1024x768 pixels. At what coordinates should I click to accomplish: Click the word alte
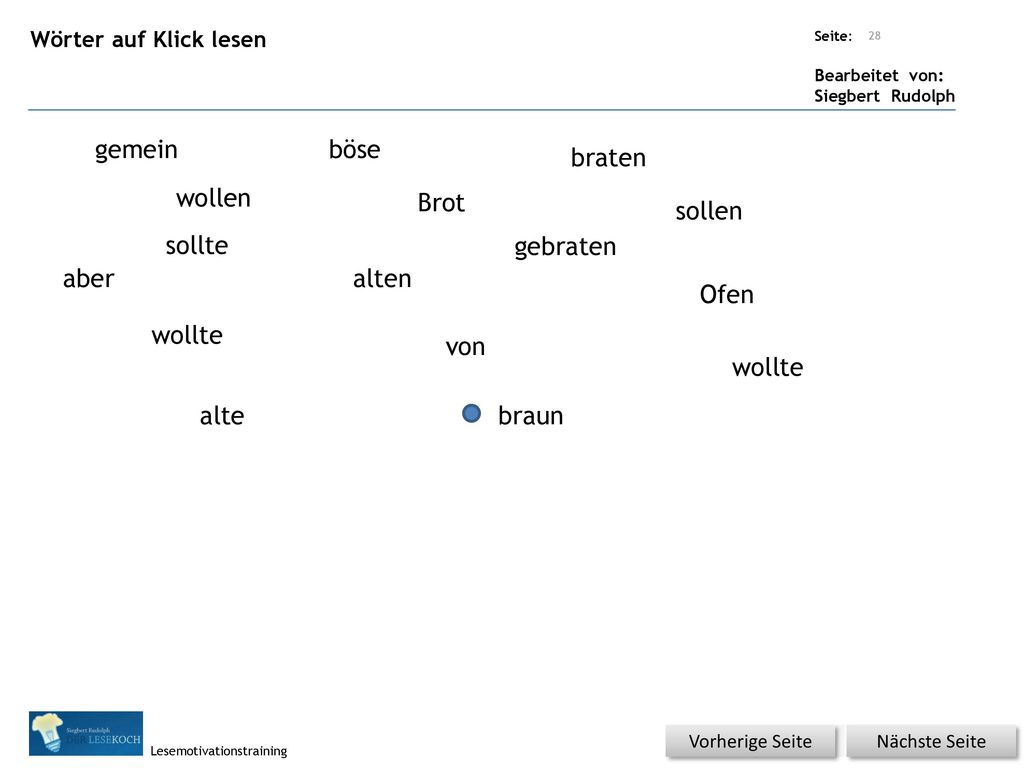pyautogui.click(x=222, y=415)
